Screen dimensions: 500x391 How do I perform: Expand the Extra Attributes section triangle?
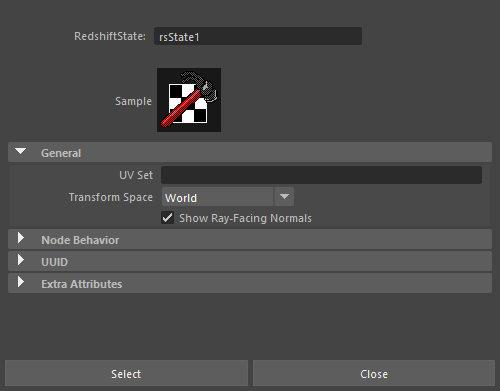(21, 282)
